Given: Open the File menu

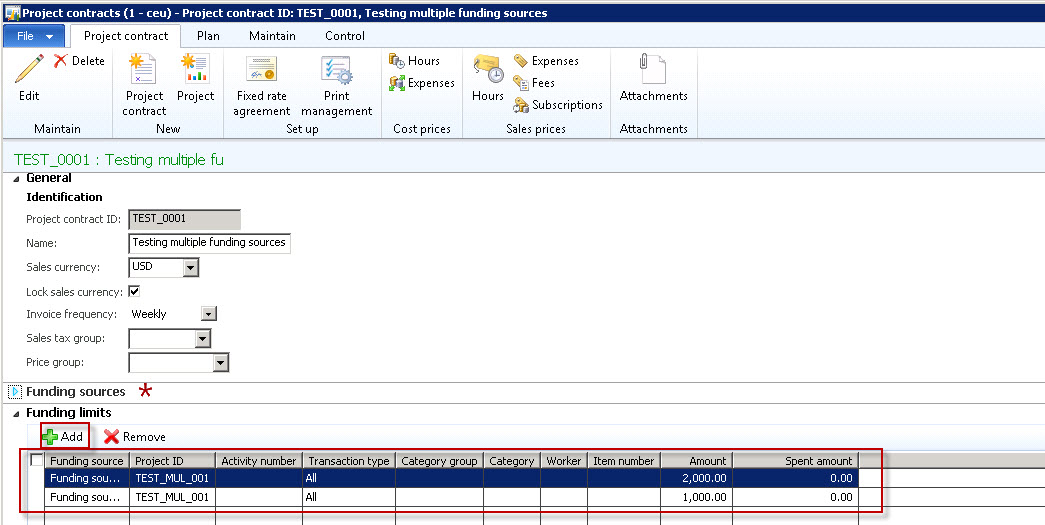Looking at the screenshot, I should pyautogui.click(x=34, y=36).
